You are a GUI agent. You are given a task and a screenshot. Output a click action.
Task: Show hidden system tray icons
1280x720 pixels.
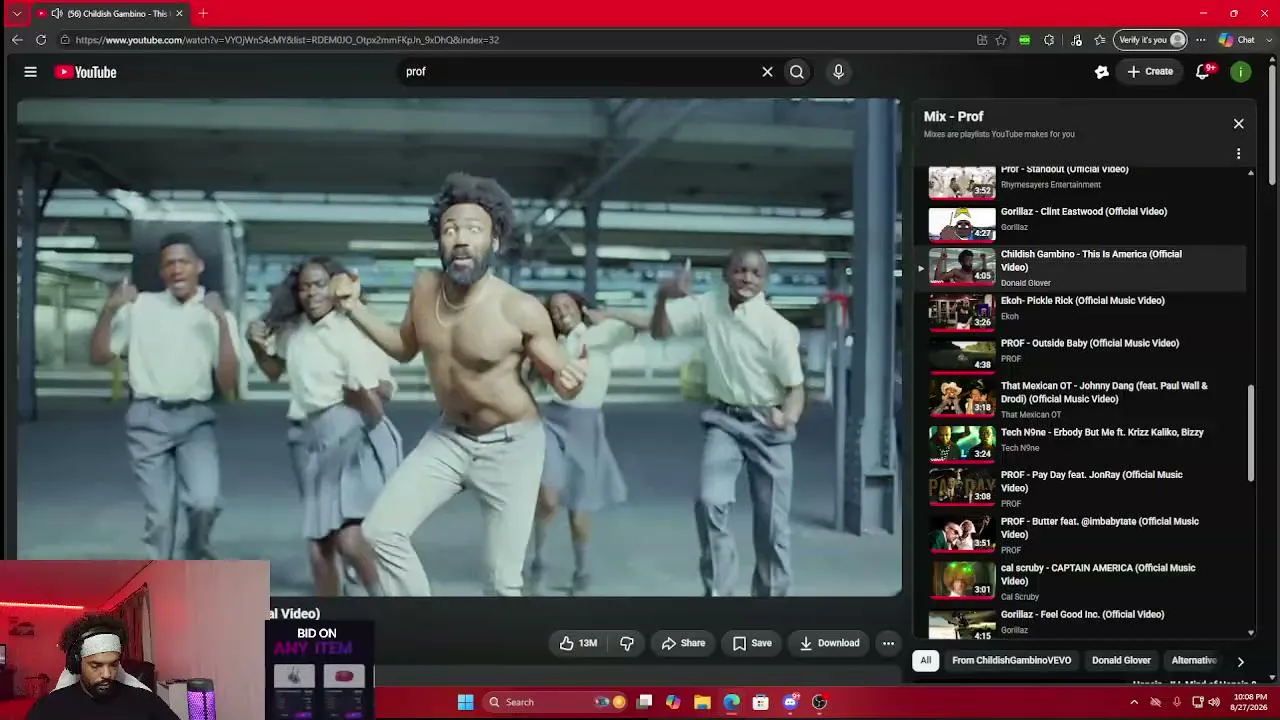pyautogui.click(x=1134, y=702)
